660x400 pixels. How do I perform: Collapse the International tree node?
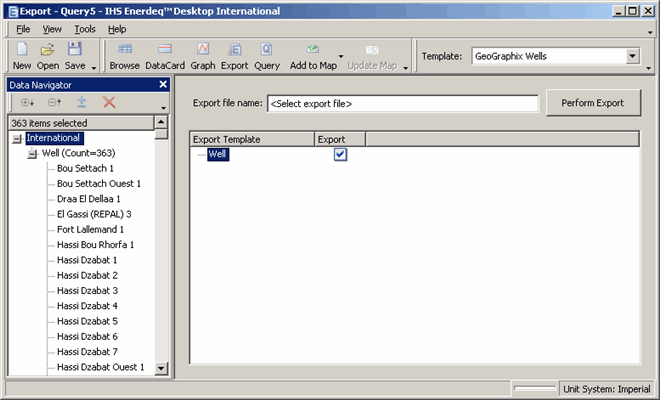click(x=17, y=139)
